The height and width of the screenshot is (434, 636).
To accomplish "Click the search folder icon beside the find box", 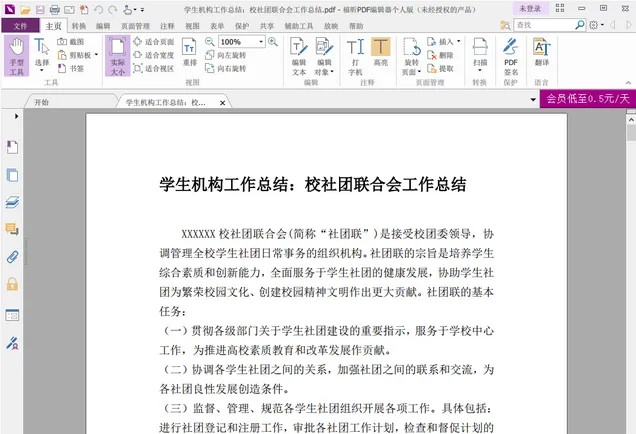I will pos(505,25).
